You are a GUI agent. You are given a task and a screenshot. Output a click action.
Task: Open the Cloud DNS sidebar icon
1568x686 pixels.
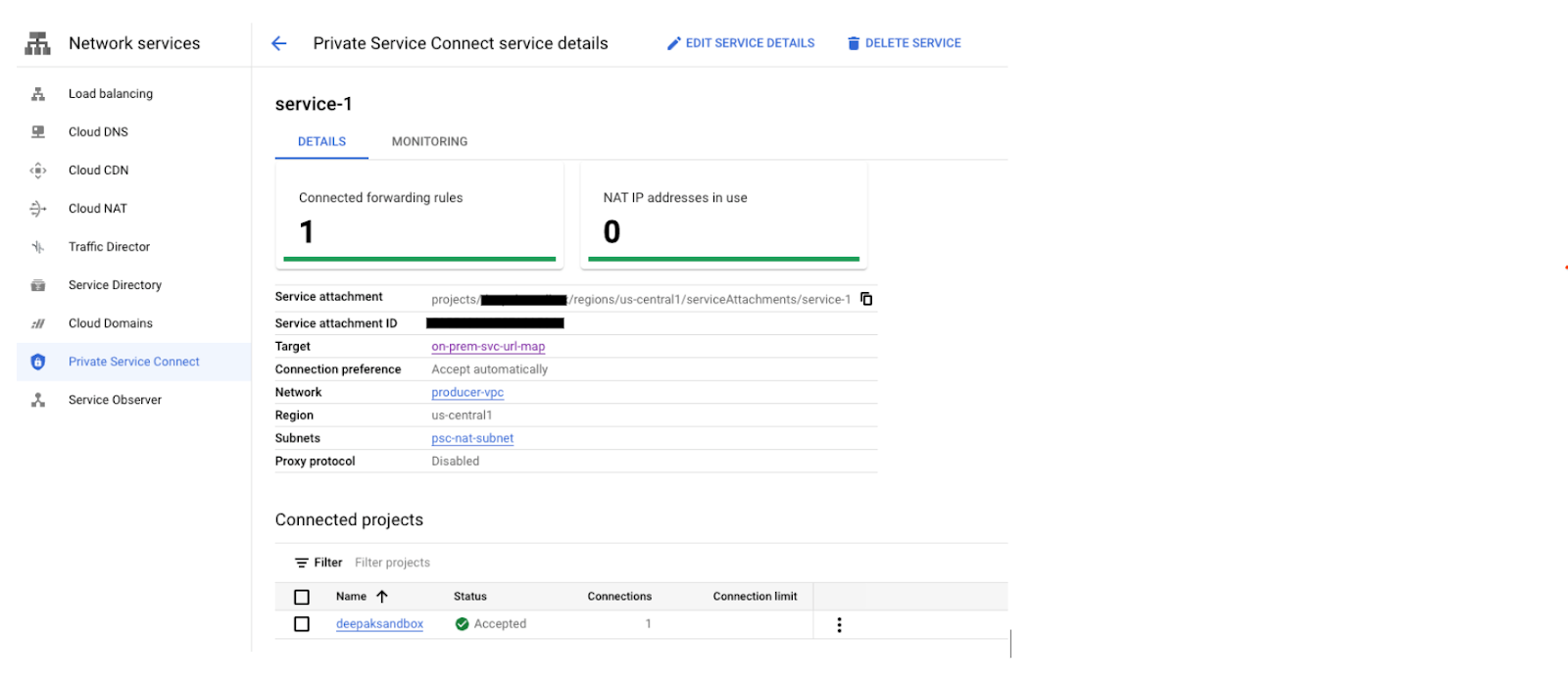click(x=38, y=132)
